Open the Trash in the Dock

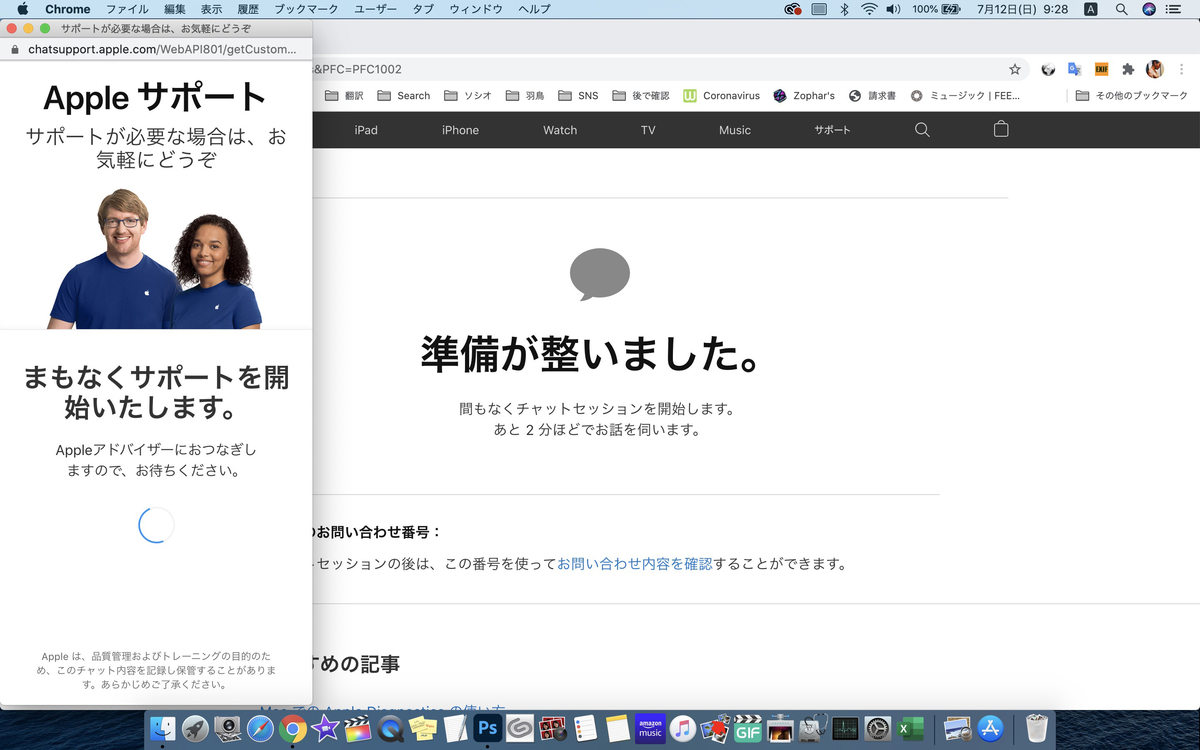click(1037, 728)
